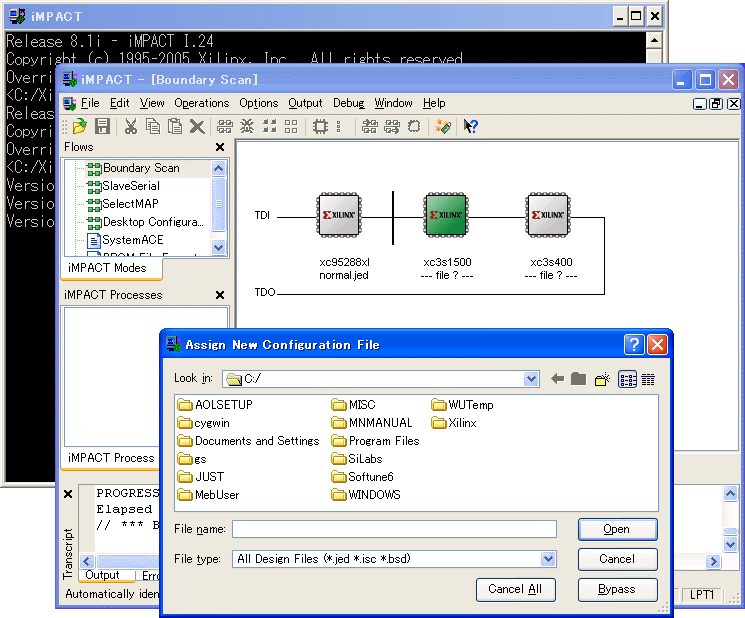Click the Cancel All button
The width and height of the screenshot is (745, 618).
point(515,589)
